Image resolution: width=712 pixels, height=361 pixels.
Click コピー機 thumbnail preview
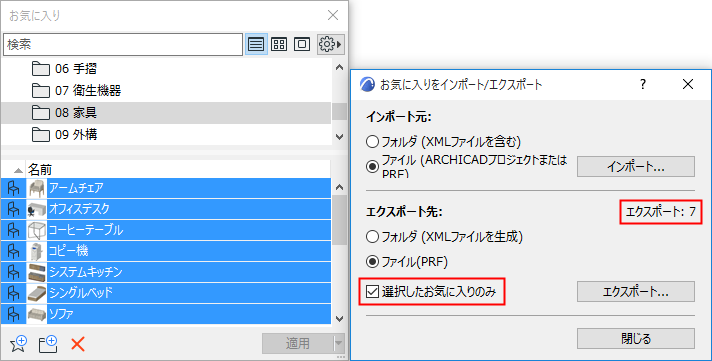pyautogui.click(x=37, y=251)
